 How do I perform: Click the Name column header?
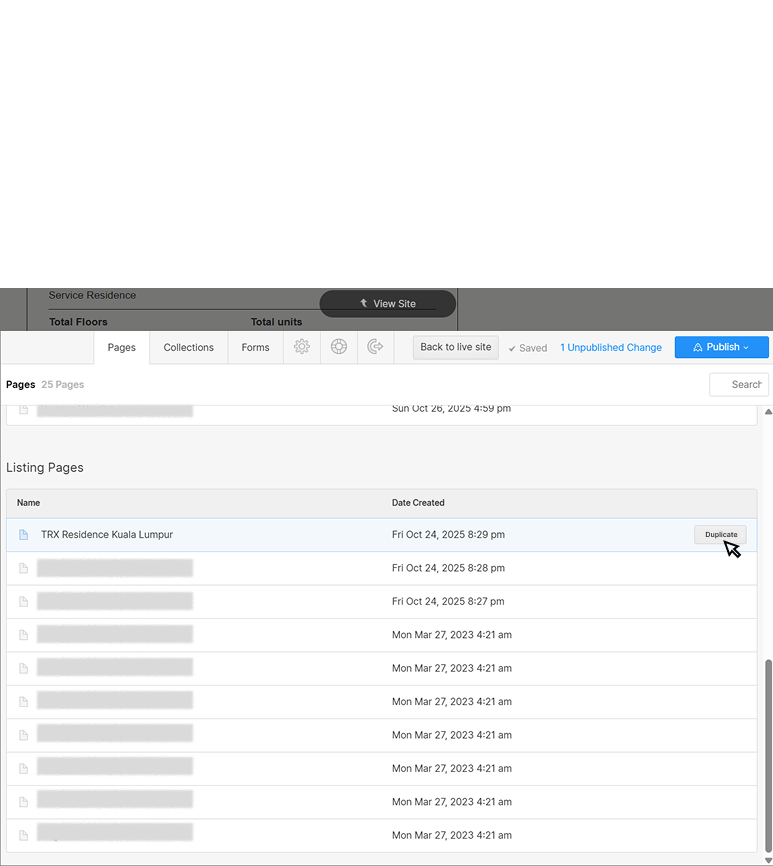[28, 503]
